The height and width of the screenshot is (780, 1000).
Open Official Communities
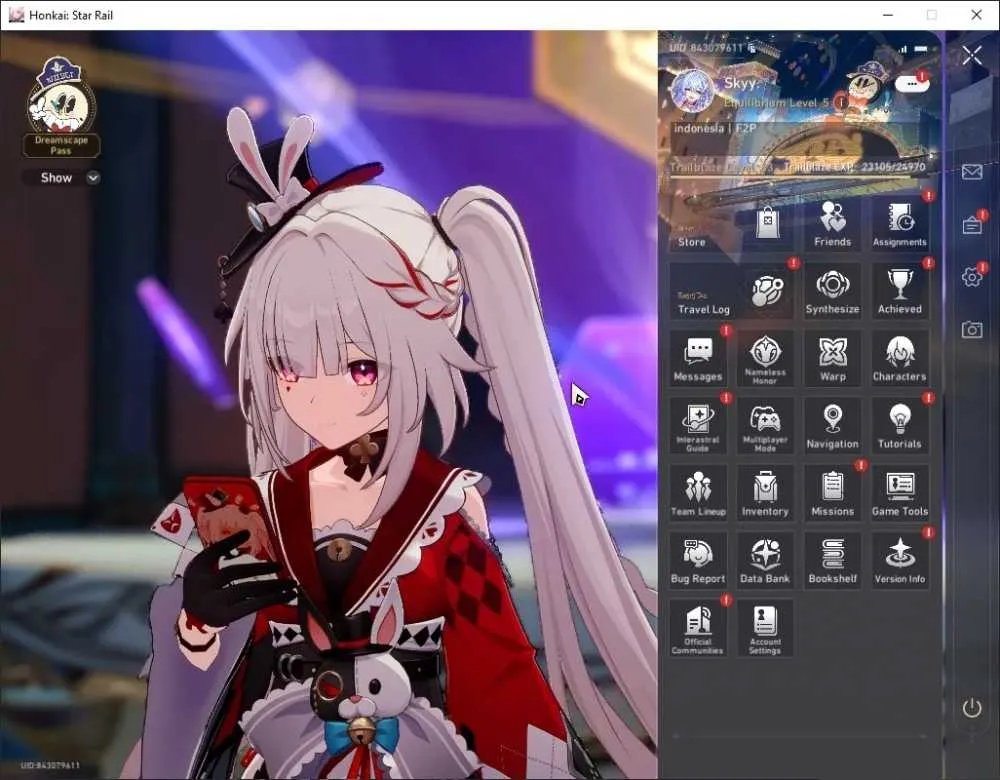(698, 629)
